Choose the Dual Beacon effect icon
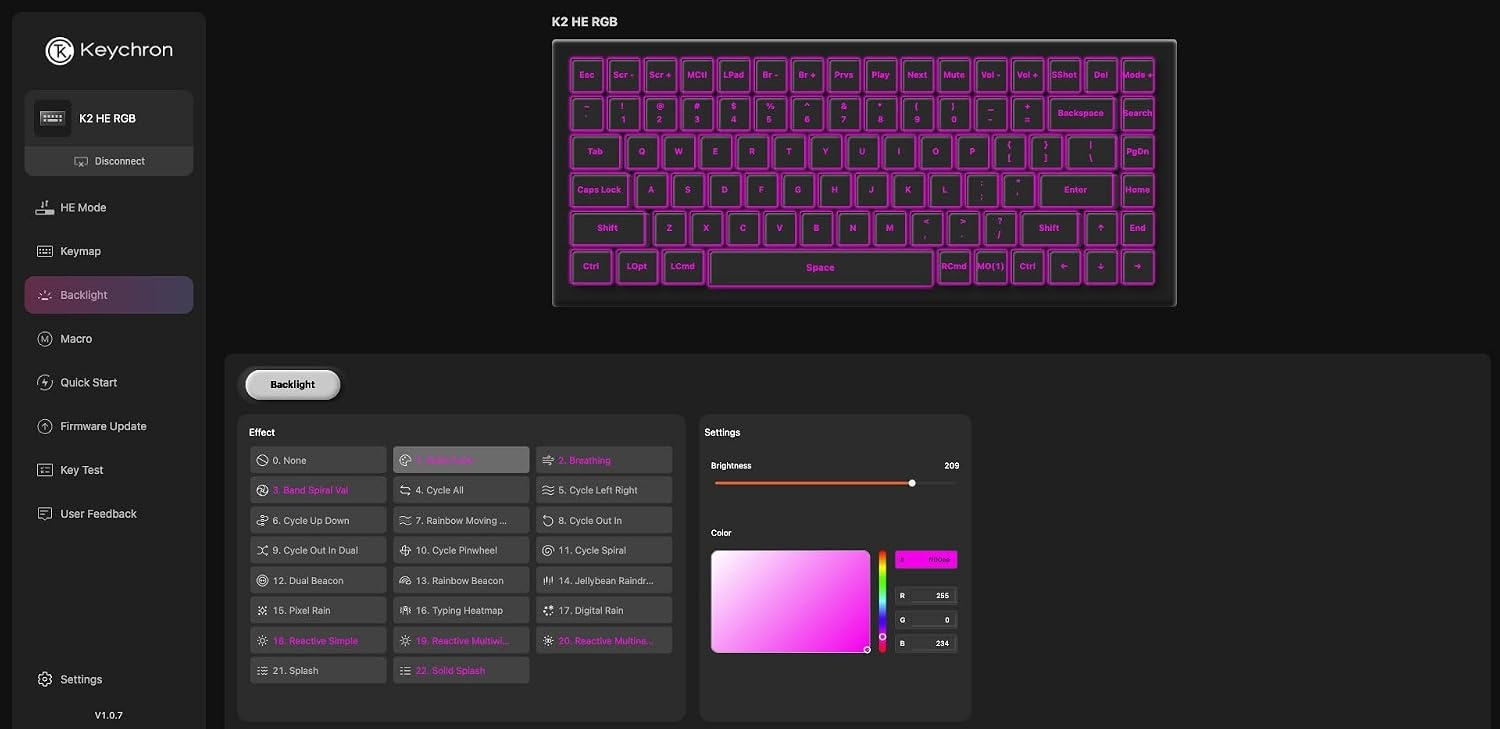1500x729 pixels. 262,580
